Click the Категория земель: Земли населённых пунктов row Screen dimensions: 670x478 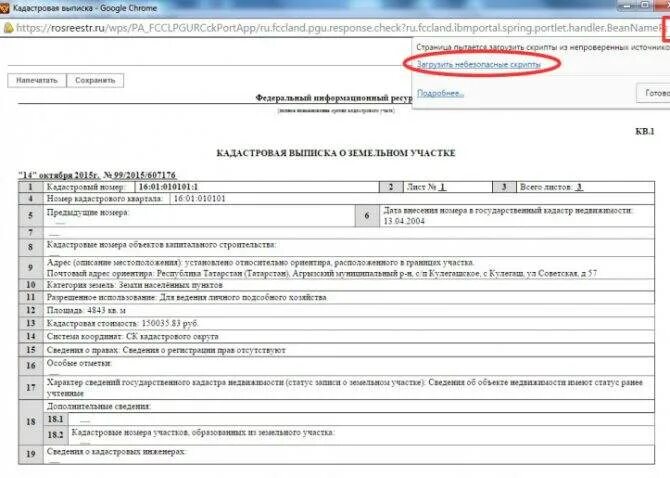[x=349, y=285]
